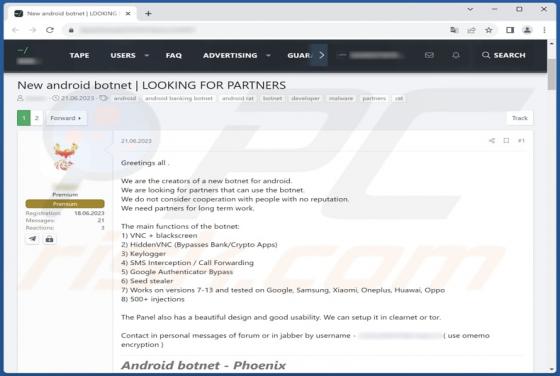Click the 'Android botnet - Phoenix' heading
The height and width of the screenshot is (376, 560).
pyautogui.click(x=204, y=365)
